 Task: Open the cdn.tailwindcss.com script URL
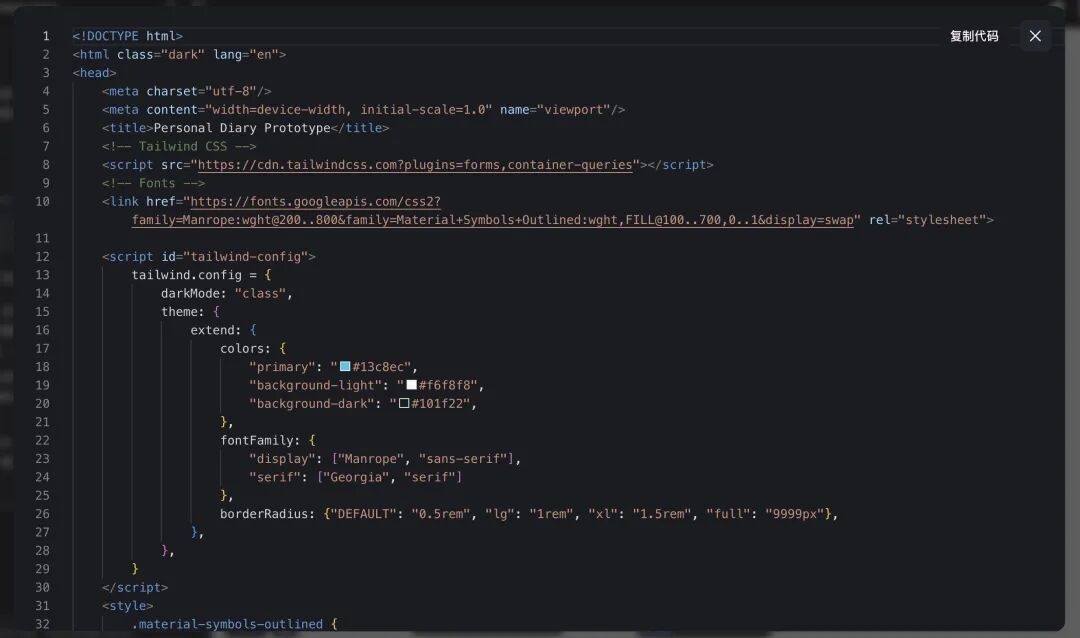[415, 165]
